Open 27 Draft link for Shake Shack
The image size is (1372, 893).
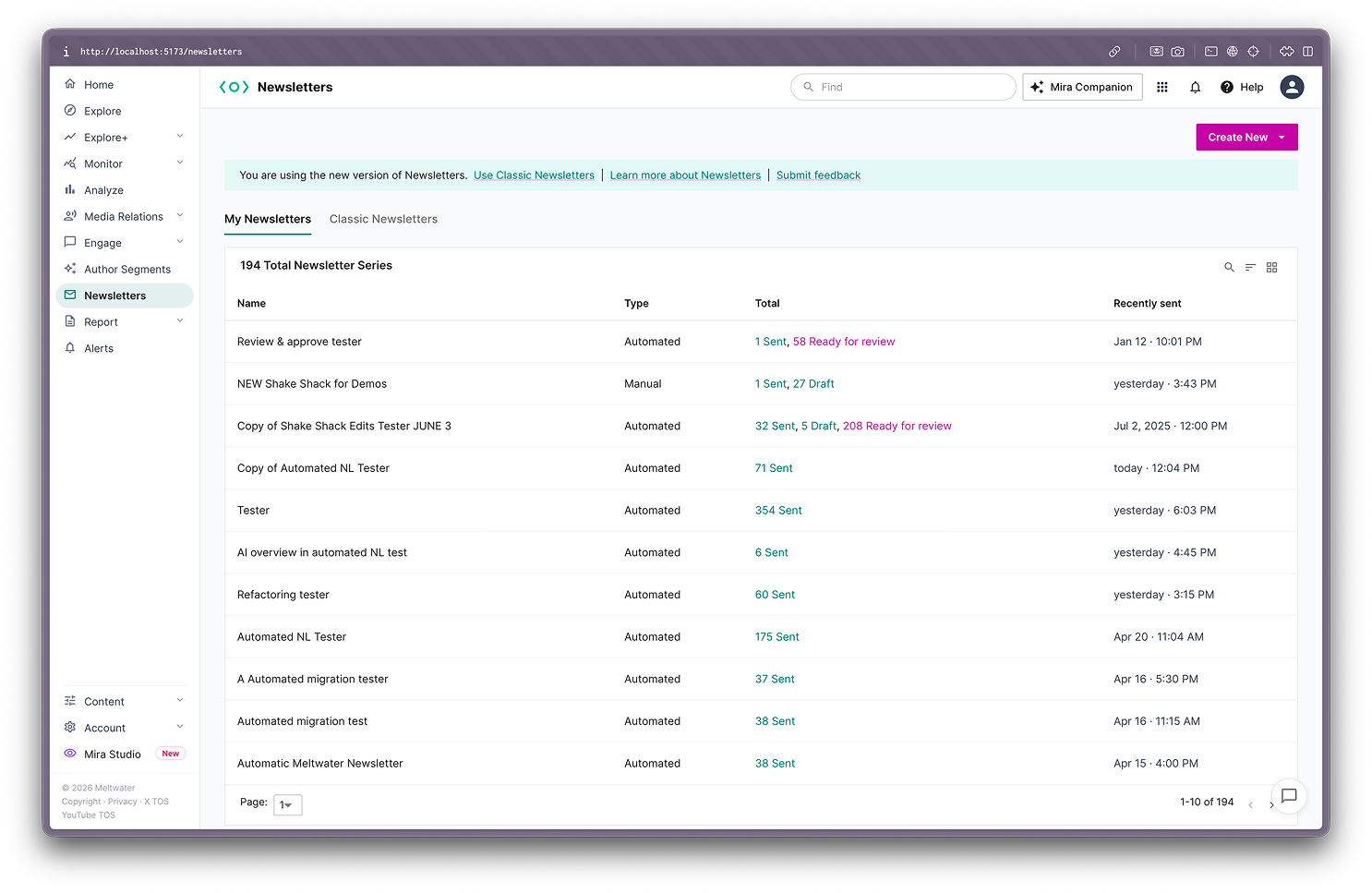coord(813,384)
